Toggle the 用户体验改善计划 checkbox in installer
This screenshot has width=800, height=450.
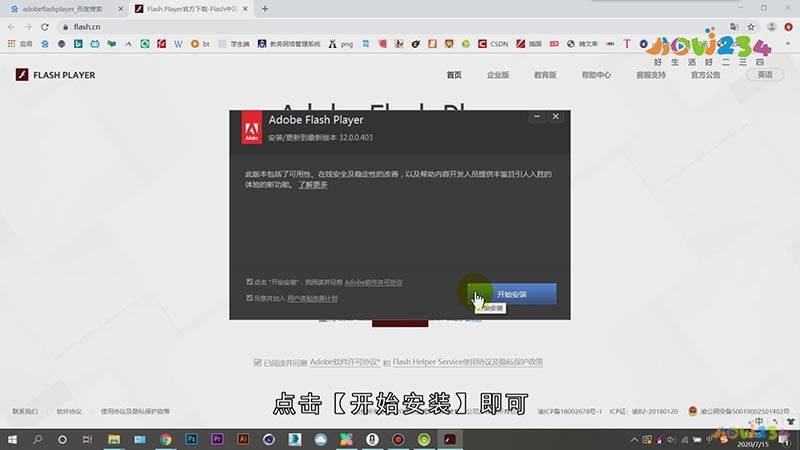click(x=249, y=297)
